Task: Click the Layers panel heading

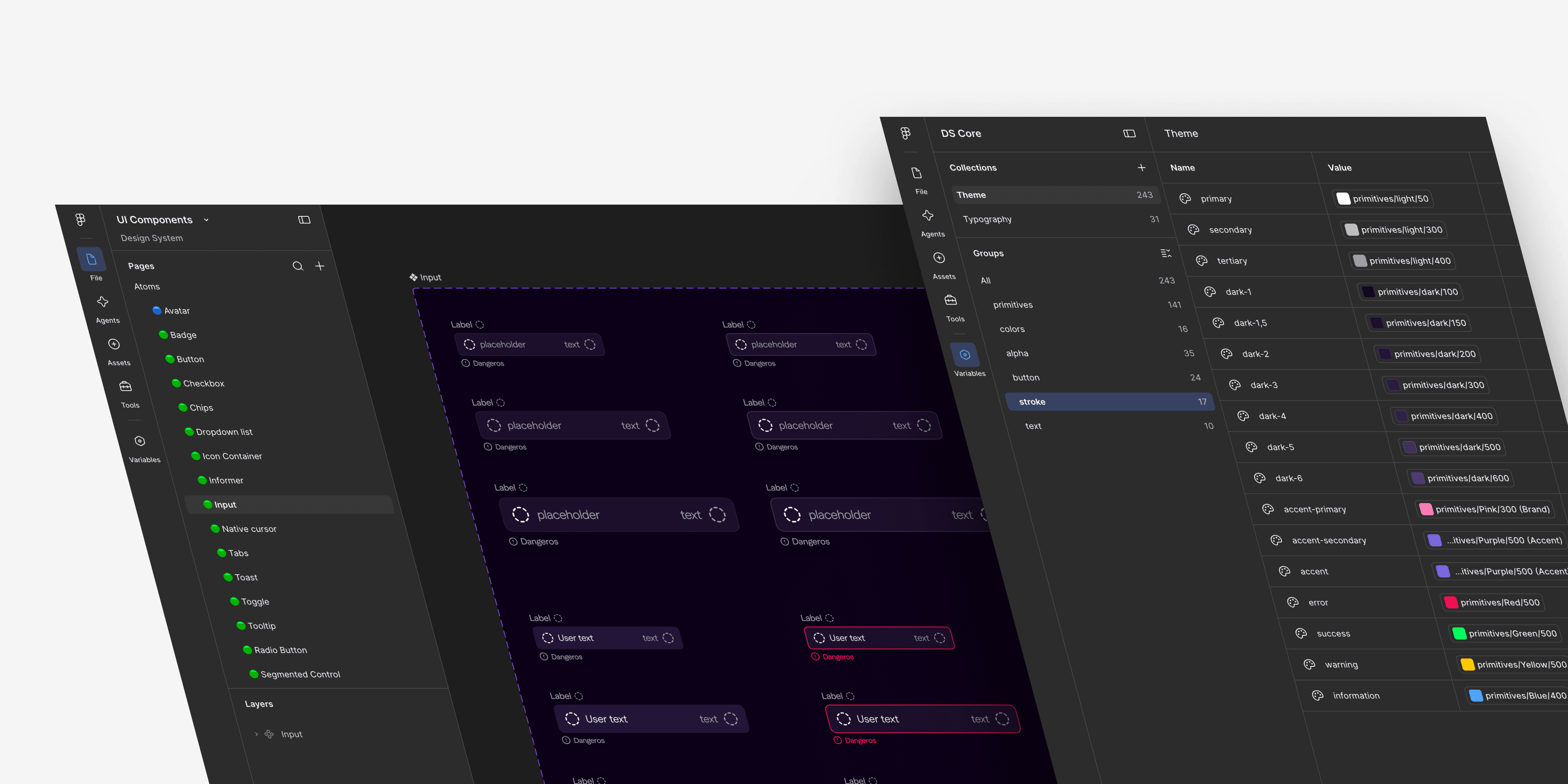Action: coord(259,704)
